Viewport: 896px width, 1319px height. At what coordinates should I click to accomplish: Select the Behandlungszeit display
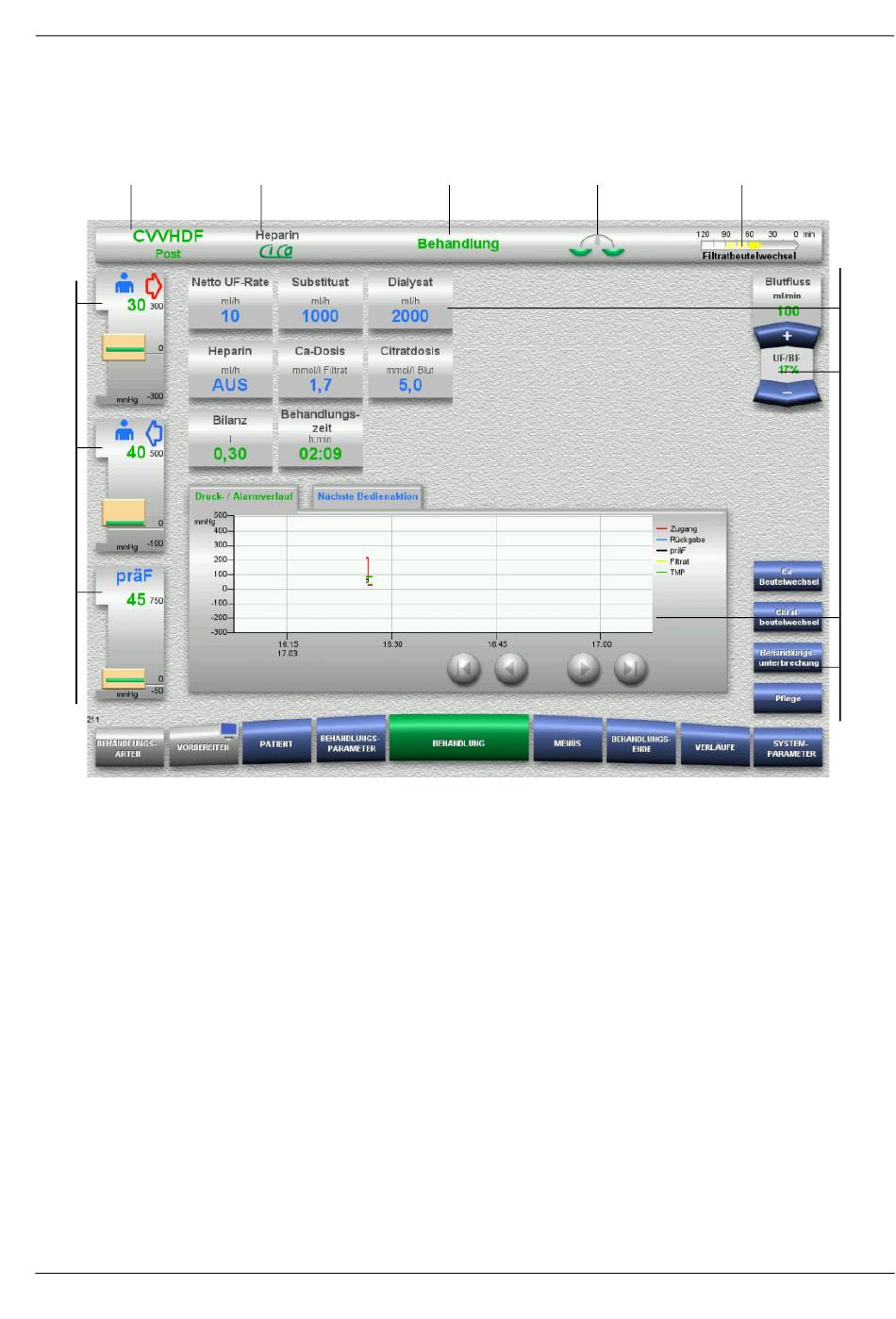[321, 440]
